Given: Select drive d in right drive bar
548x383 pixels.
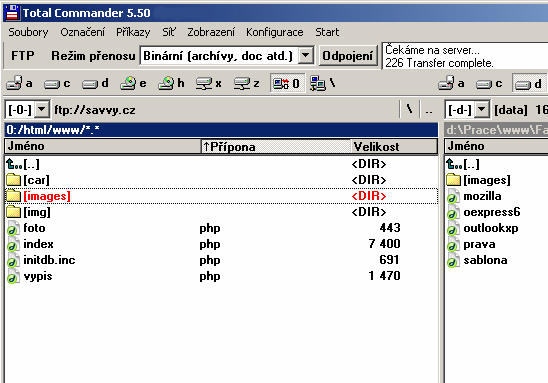Looking at the screenshot, I should click(x=529, y=83).
